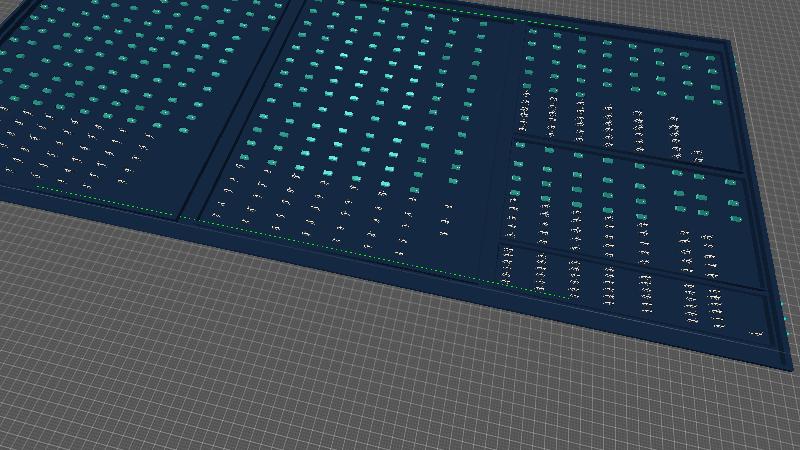The height and width of the screenshot is (450, 800).
Task: Select the rightmost teal pad in the middle-right panel
Action: click(x=733, y=204)
